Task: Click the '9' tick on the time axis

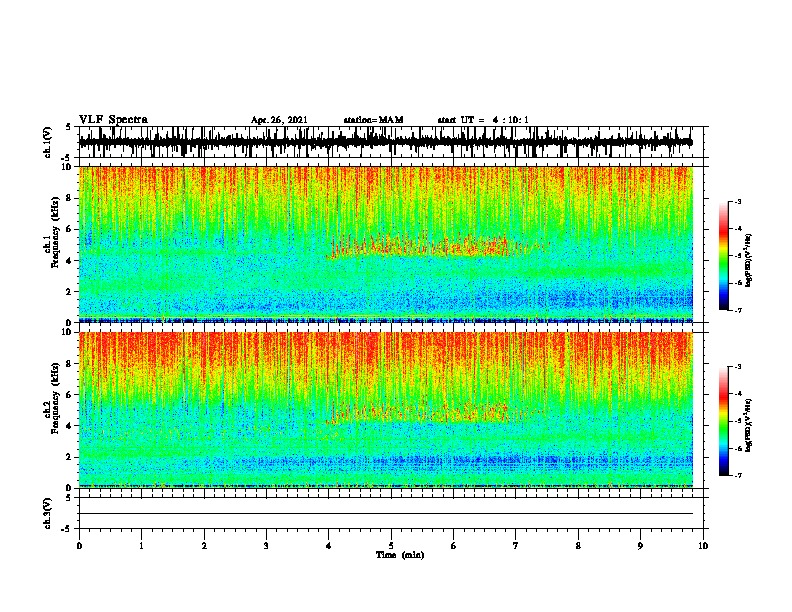Action: 640,546
